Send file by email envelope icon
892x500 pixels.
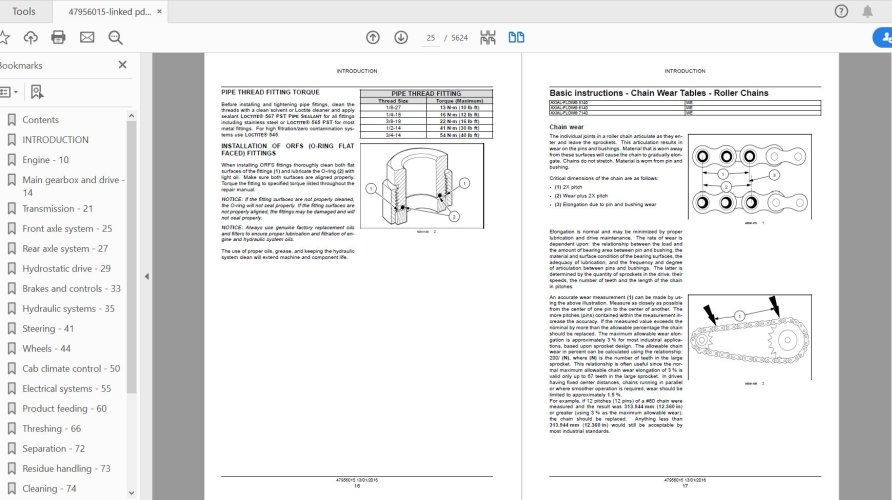pos(87,38)
